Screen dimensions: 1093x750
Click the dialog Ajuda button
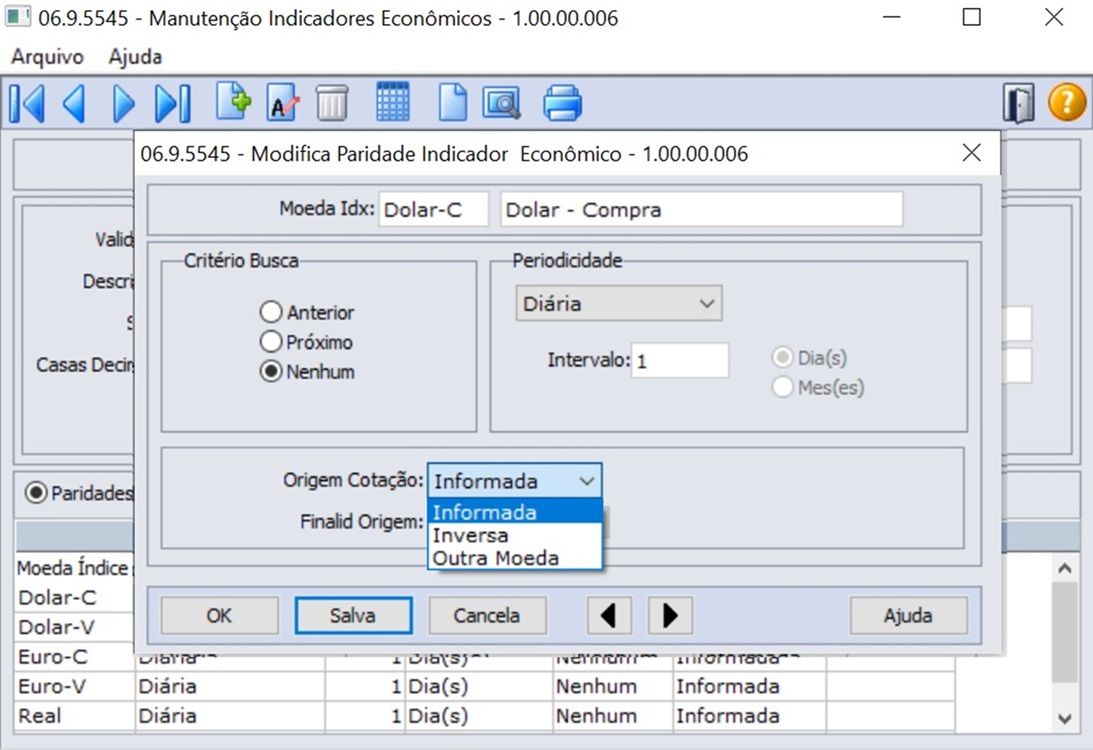(x=908, y=615)
